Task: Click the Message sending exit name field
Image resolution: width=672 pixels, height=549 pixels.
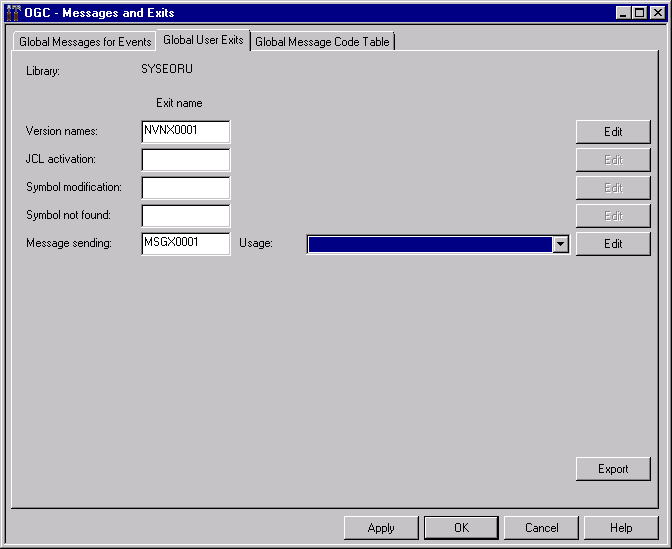Action: tap(186, 244)
